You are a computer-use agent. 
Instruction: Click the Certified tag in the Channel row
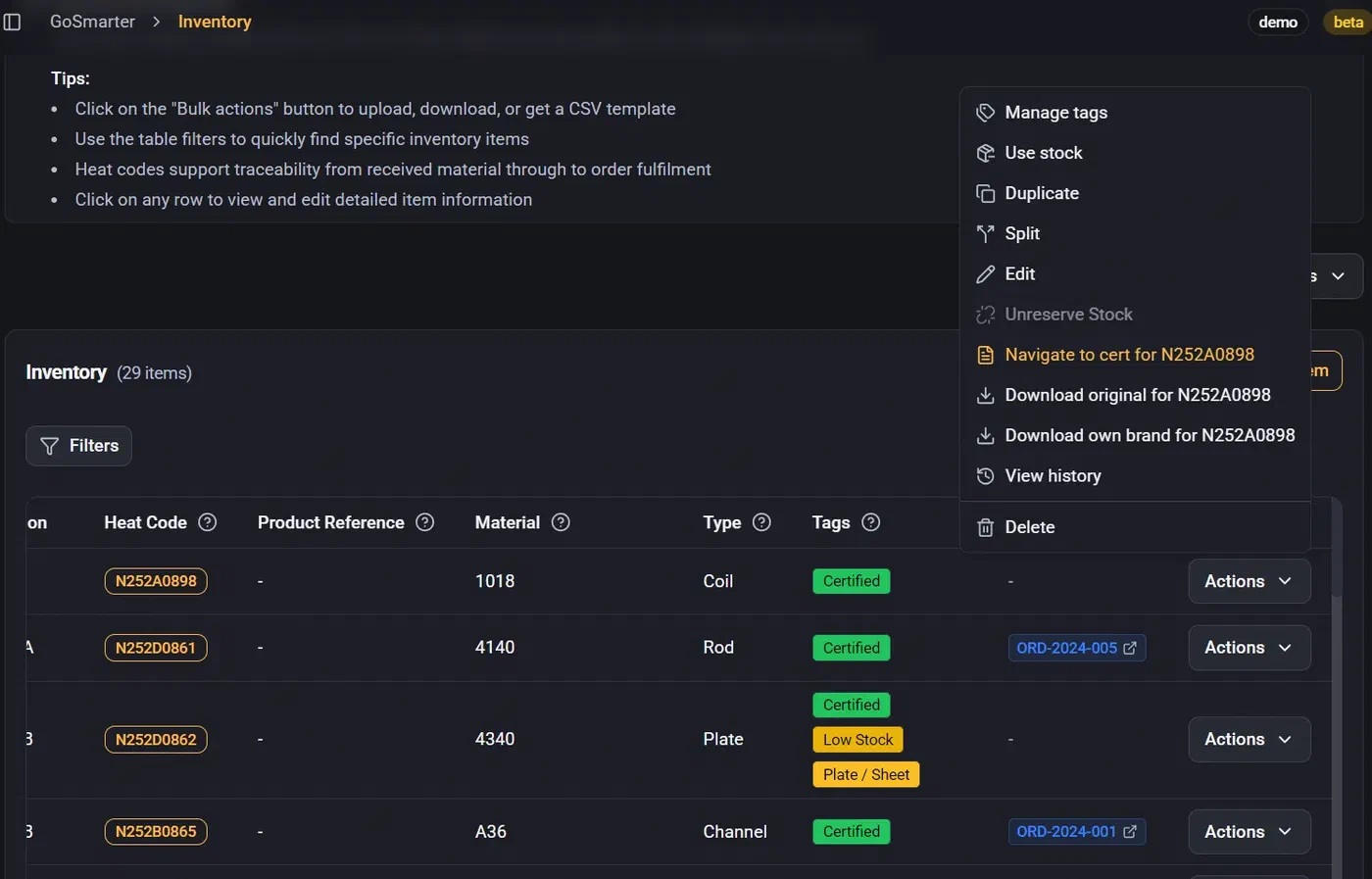click(x=852, y=832)
